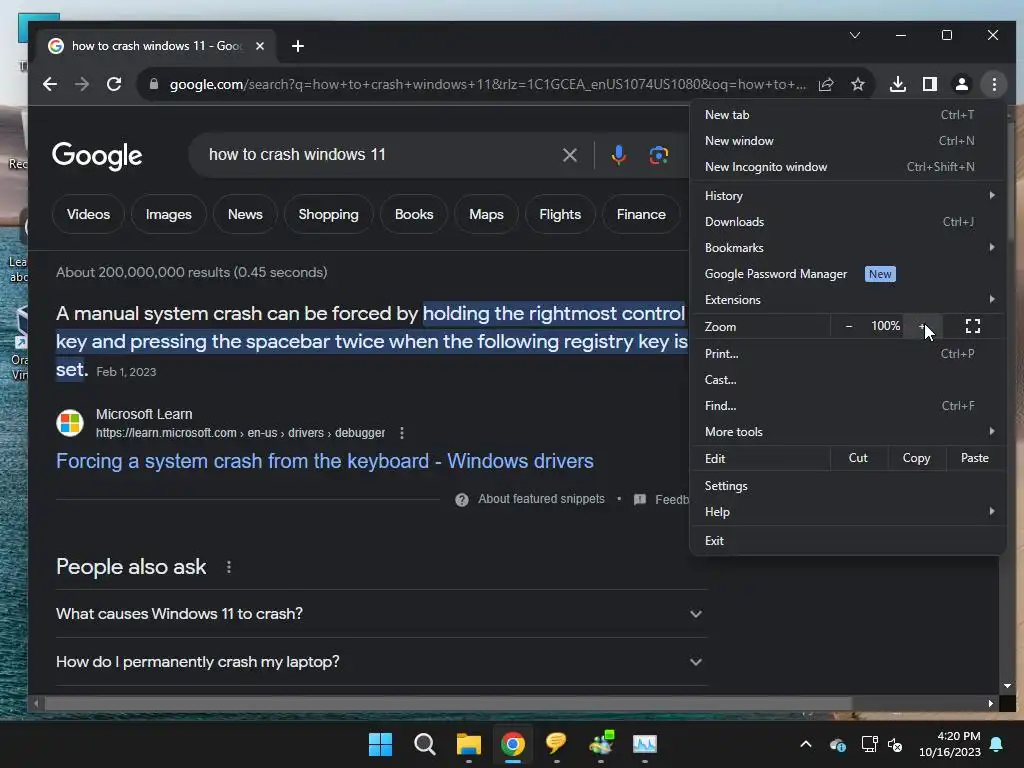Open the People also ask three-dot options
This screenshot has height=768, width=1024.
[x=229, y=567]
